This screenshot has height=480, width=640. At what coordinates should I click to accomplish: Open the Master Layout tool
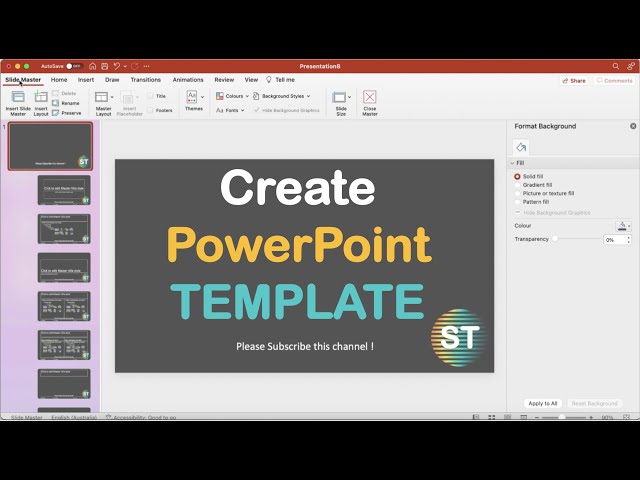[x=101, y=97]
